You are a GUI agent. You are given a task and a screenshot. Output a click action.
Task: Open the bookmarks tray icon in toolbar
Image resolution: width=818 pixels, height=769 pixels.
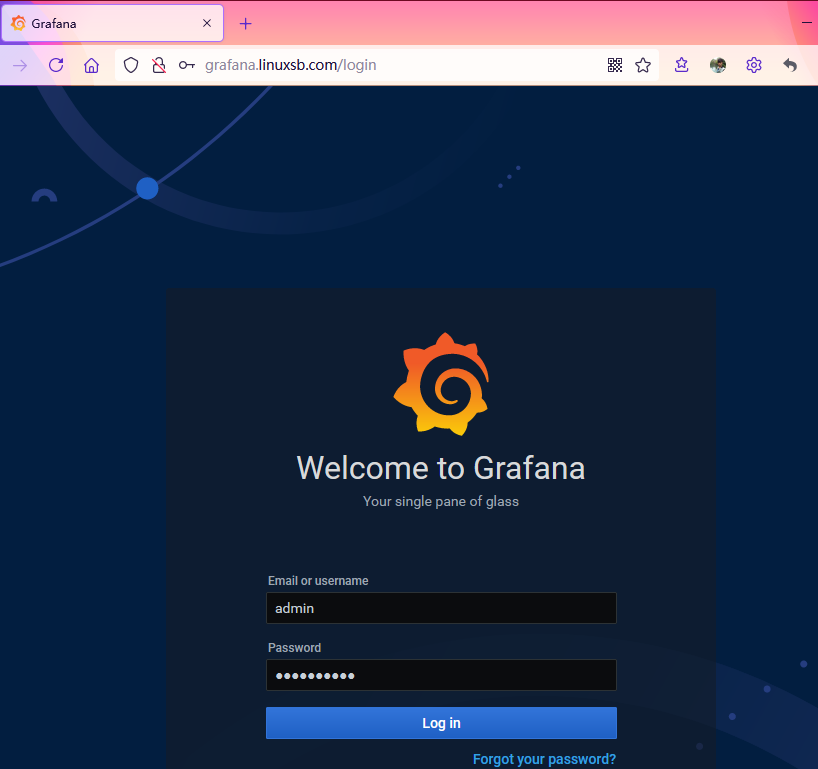pyautogui.click(x=682, y=65)
